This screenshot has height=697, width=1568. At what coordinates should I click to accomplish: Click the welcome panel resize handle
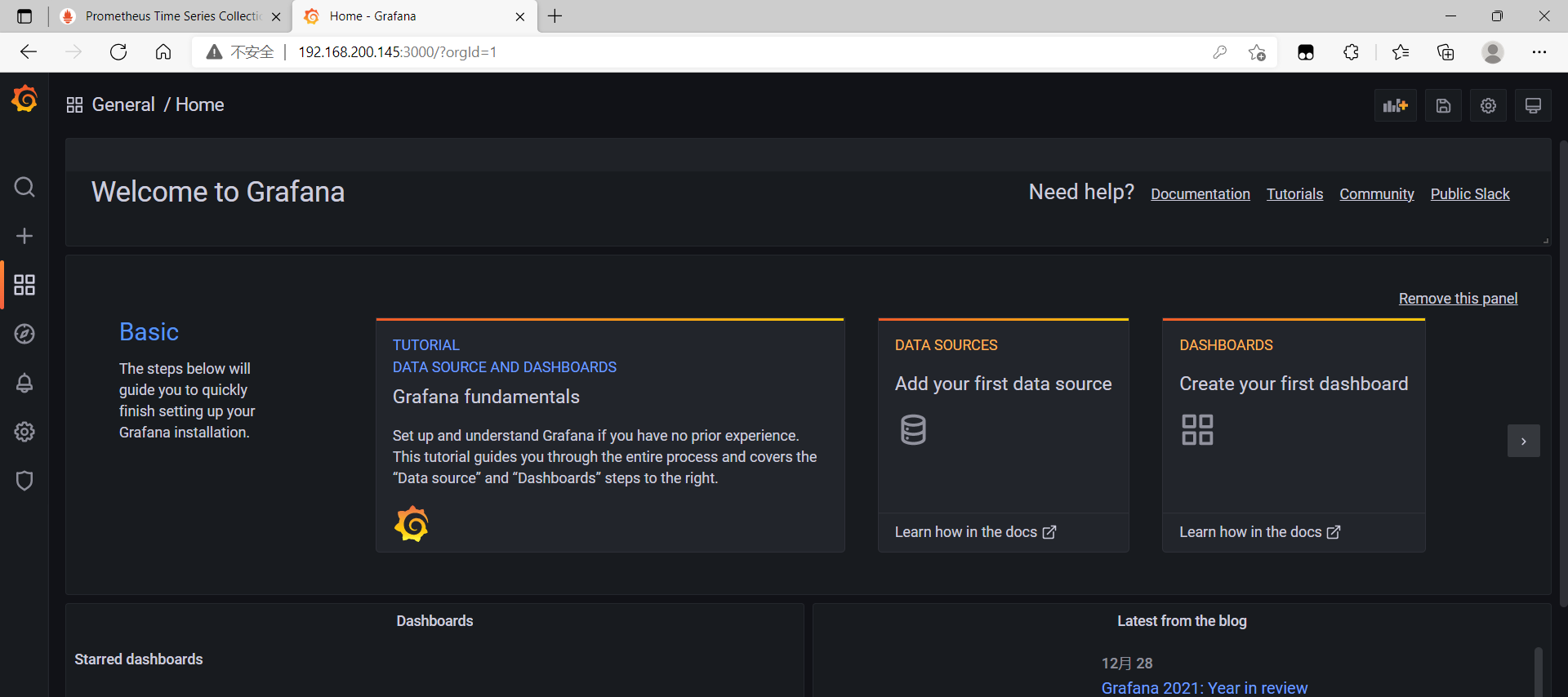(1545, 241)
